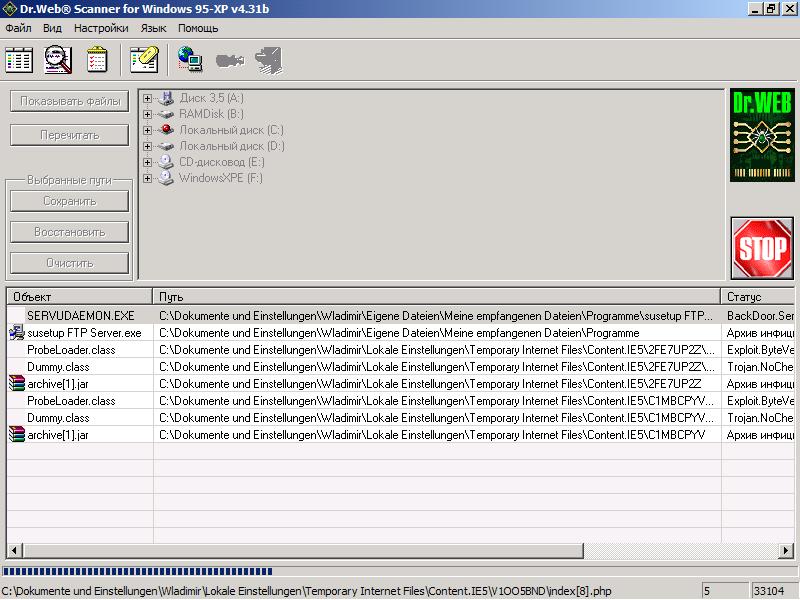Viewport: 800px width, 600px height.
Task: Open the clipboard checklist toolbar icon
Action: [97, 60]
